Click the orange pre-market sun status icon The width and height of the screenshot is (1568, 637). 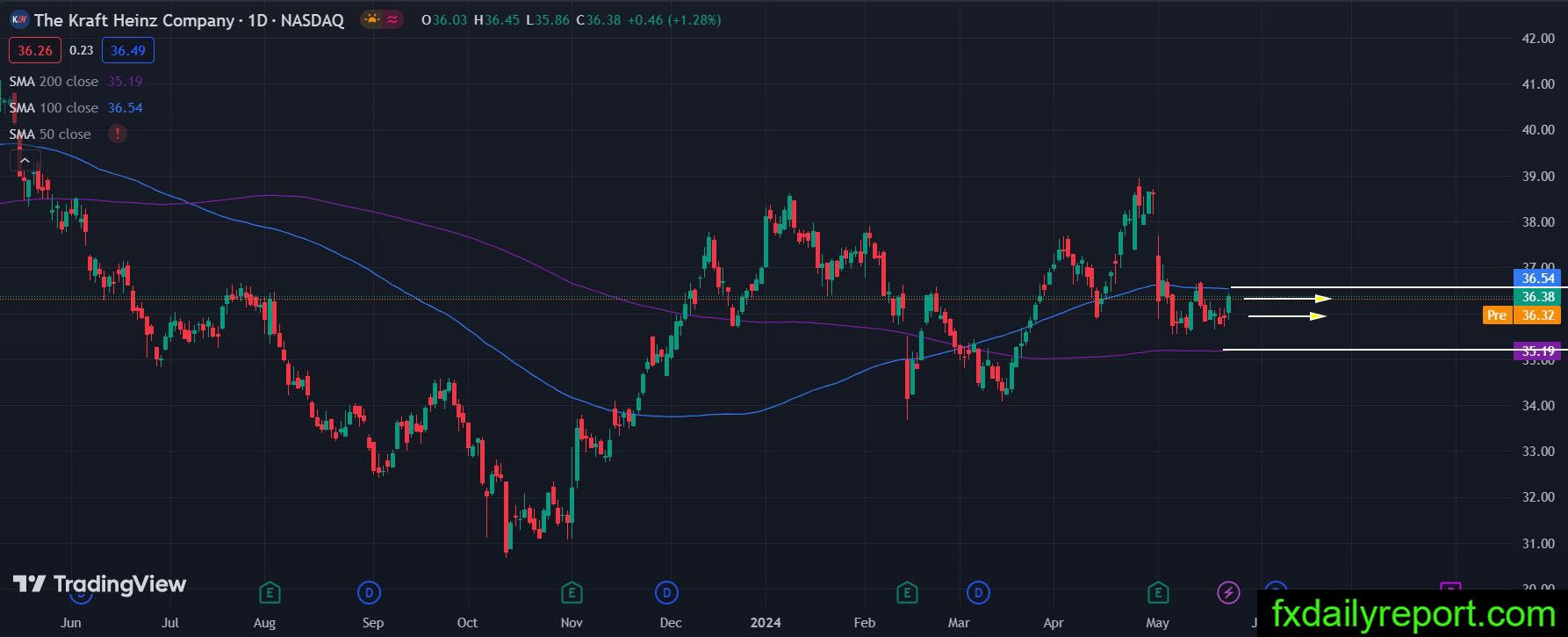tap(372, 19)
